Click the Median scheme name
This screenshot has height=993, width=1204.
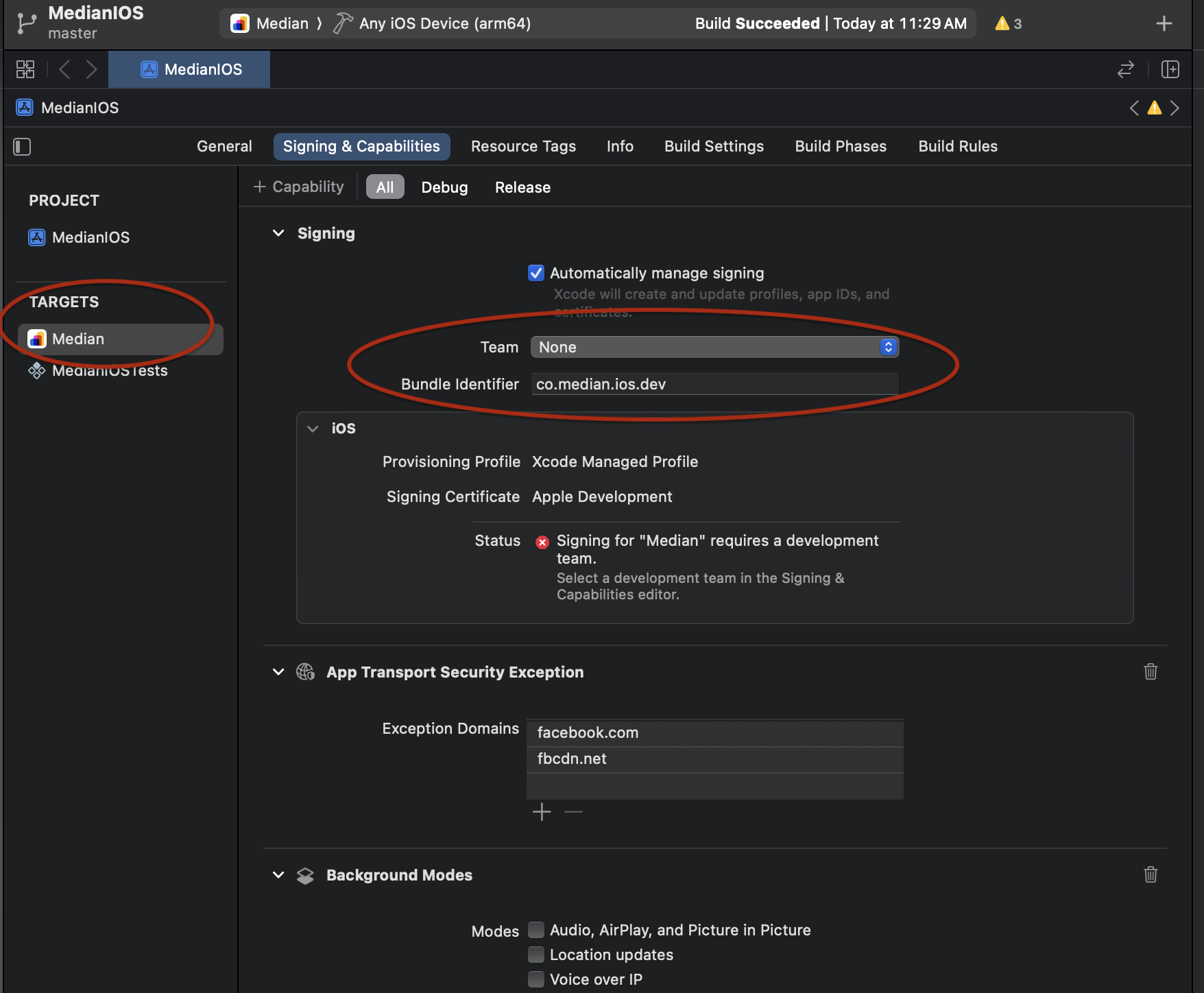pos(282,23)
